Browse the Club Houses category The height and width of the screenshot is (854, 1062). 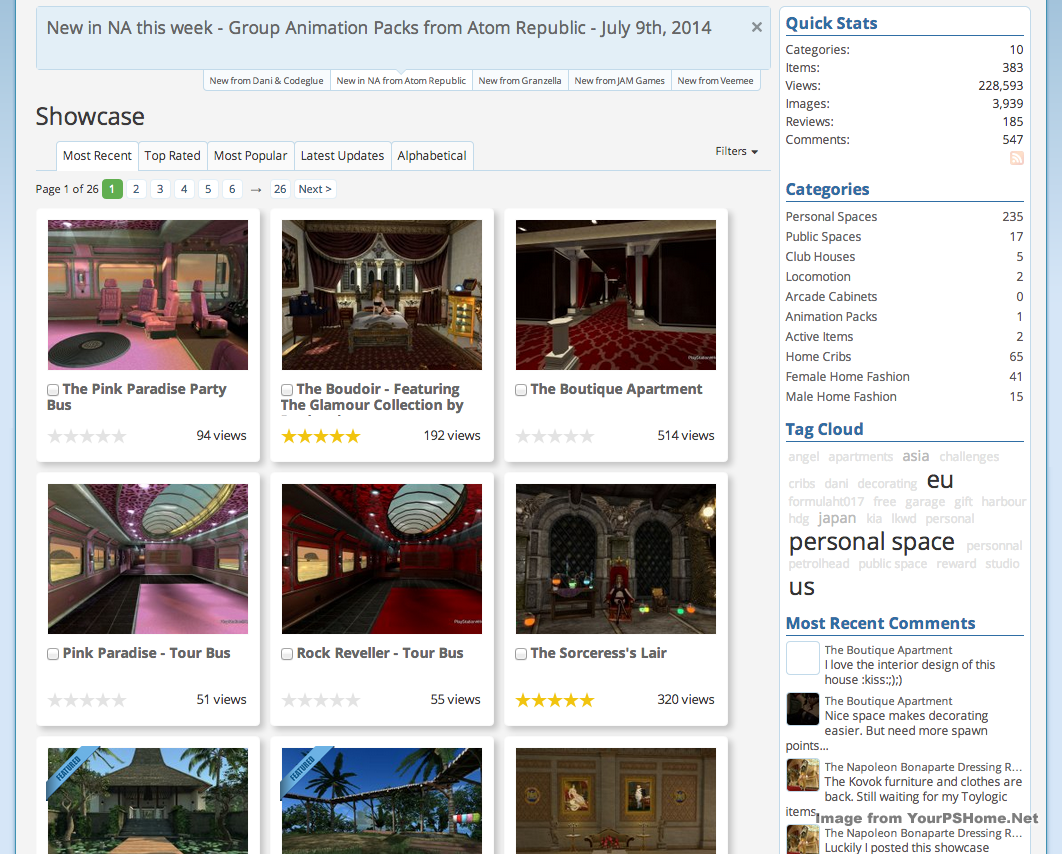[x=820, y=257]
